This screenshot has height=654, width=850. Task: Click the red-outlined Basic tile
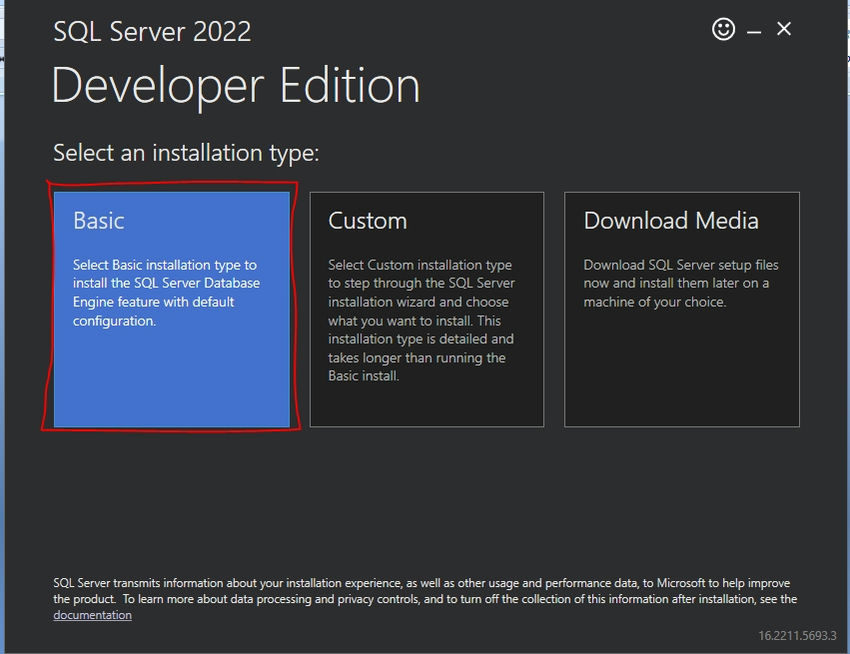(172, 305)
